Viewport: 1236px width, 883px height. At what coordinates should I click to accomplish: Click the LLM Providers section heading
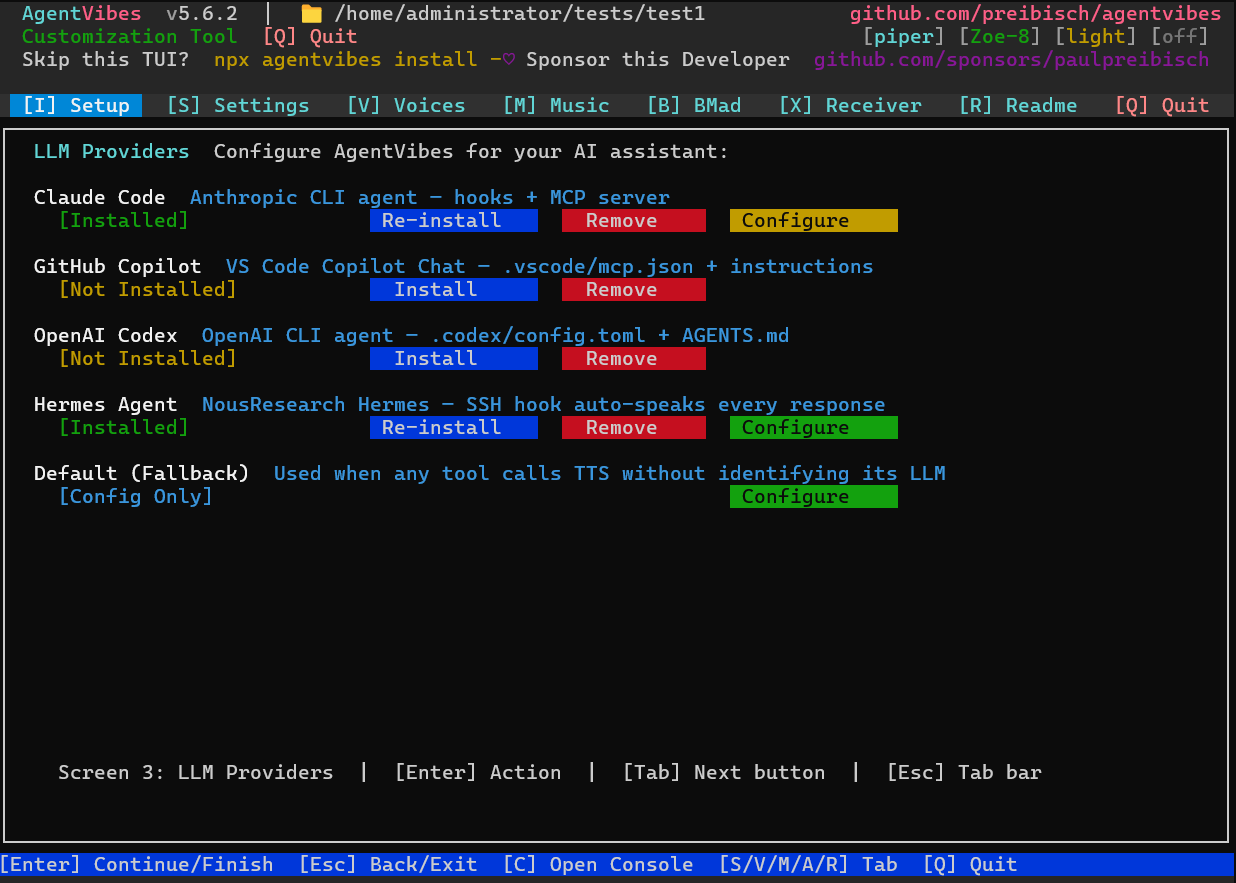(x=112, y=151)
